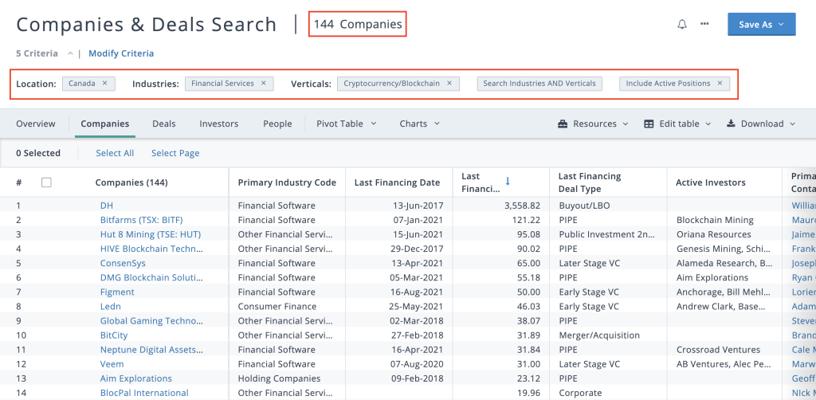Click the Select Page link

(175, 153)
